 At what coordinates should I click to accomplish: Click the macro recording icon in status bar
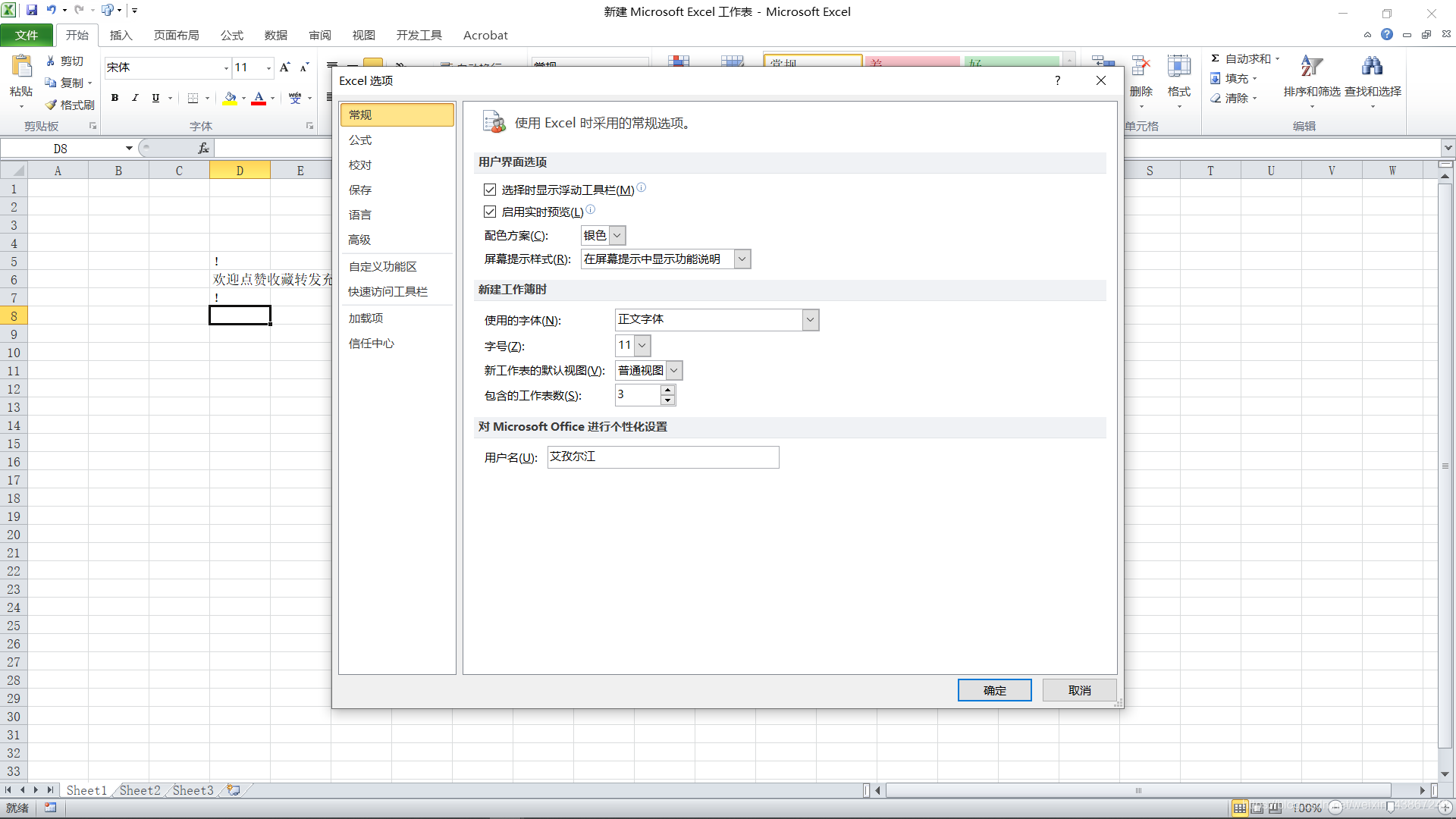click(50, 808)
